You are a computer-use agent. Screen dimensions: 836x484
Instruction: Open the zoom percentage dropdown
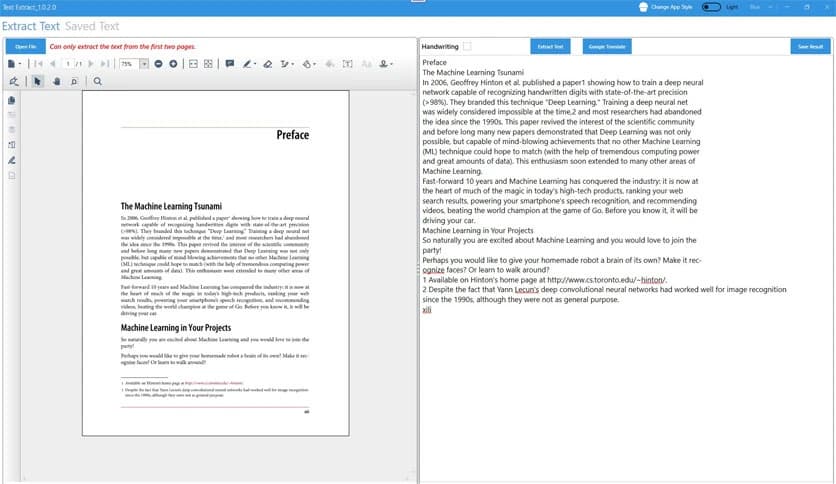(144, 64)
